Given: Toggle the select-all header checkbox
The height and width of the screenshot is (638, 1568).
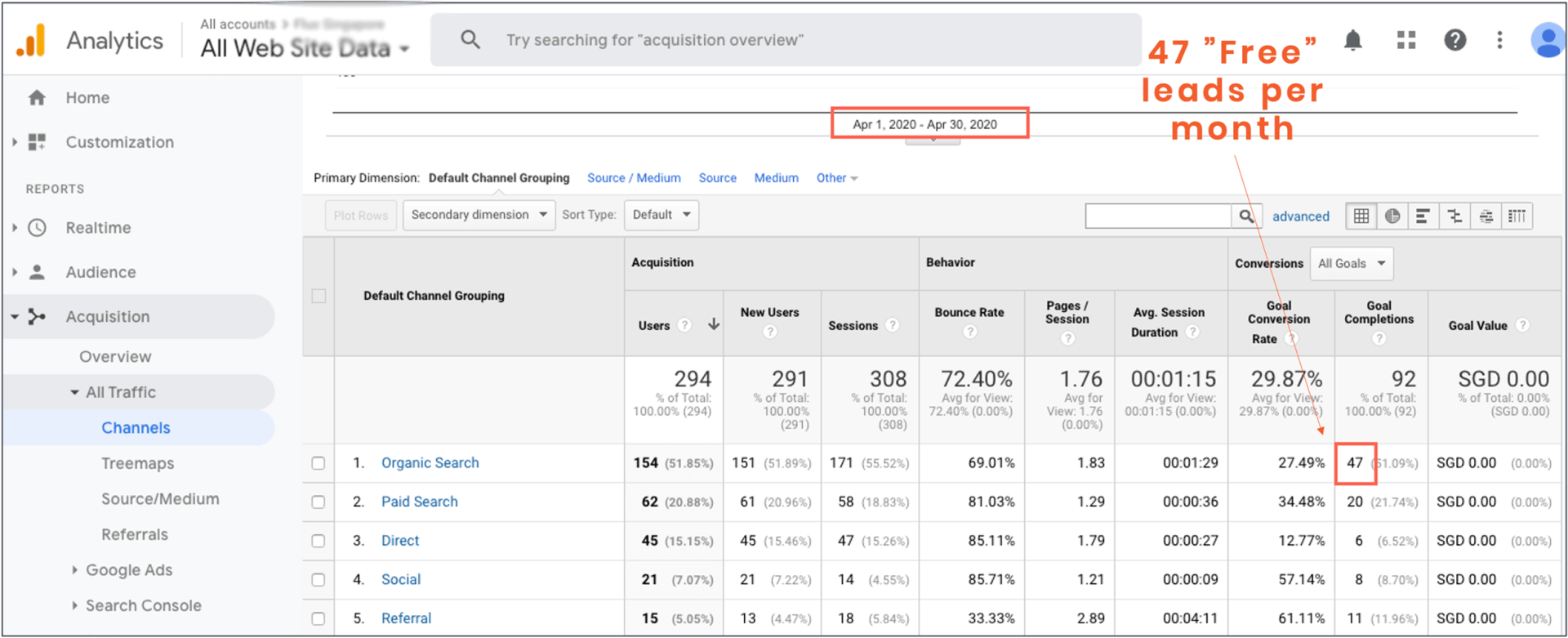Looking at the screenshot, I should (318, 296).
